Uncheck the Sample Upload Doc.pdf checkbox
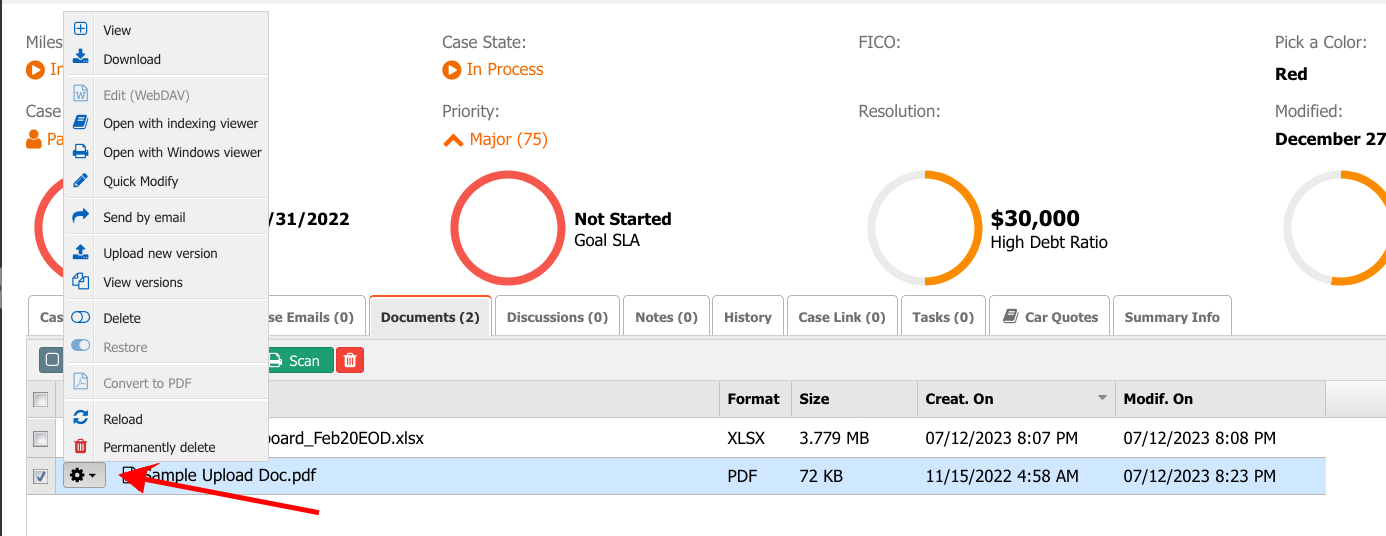This screenshot has width=1386, height=536. (x=41, y=477)
